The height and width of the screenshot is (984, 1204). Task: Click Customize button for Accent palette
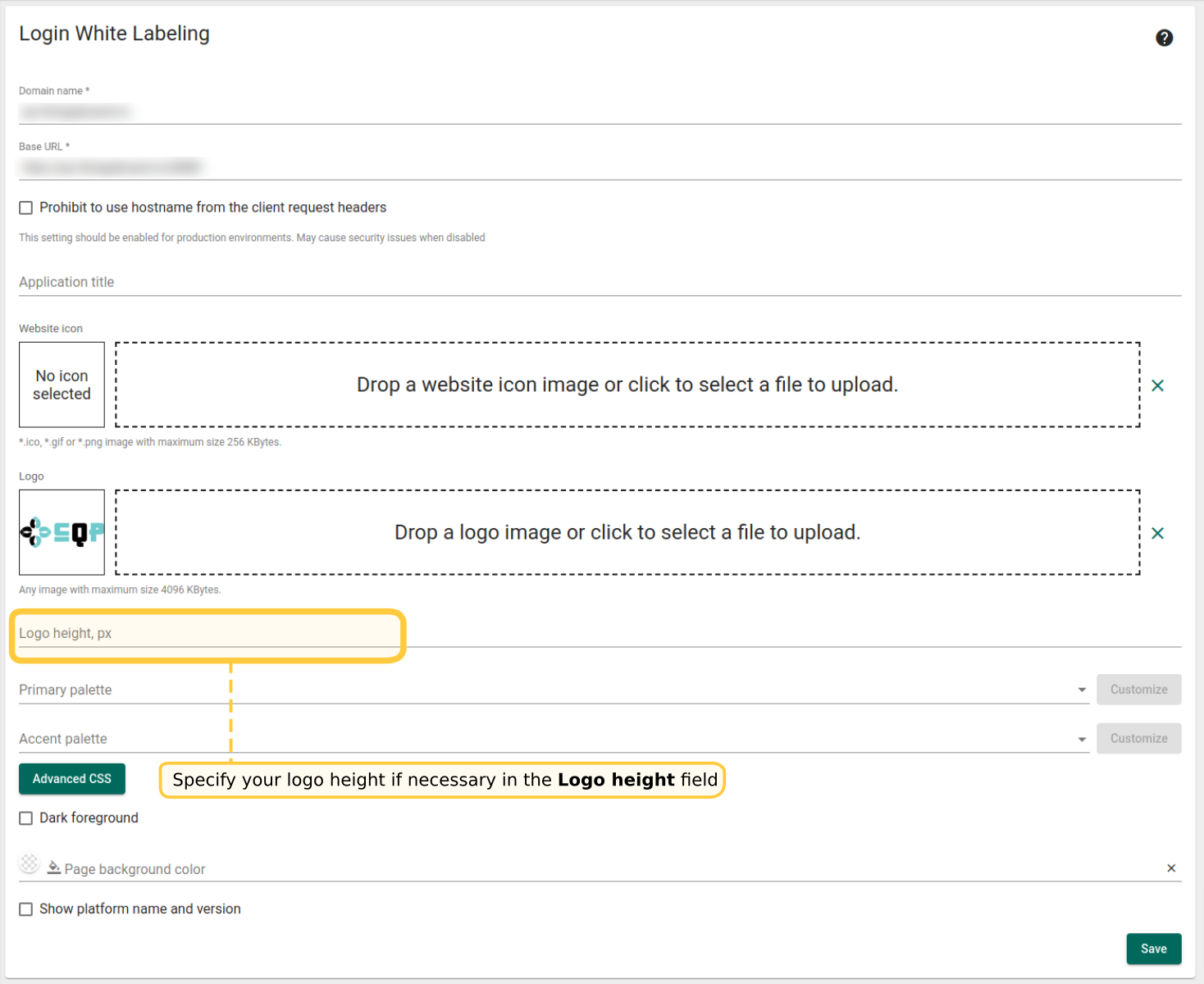point(1138,739)
